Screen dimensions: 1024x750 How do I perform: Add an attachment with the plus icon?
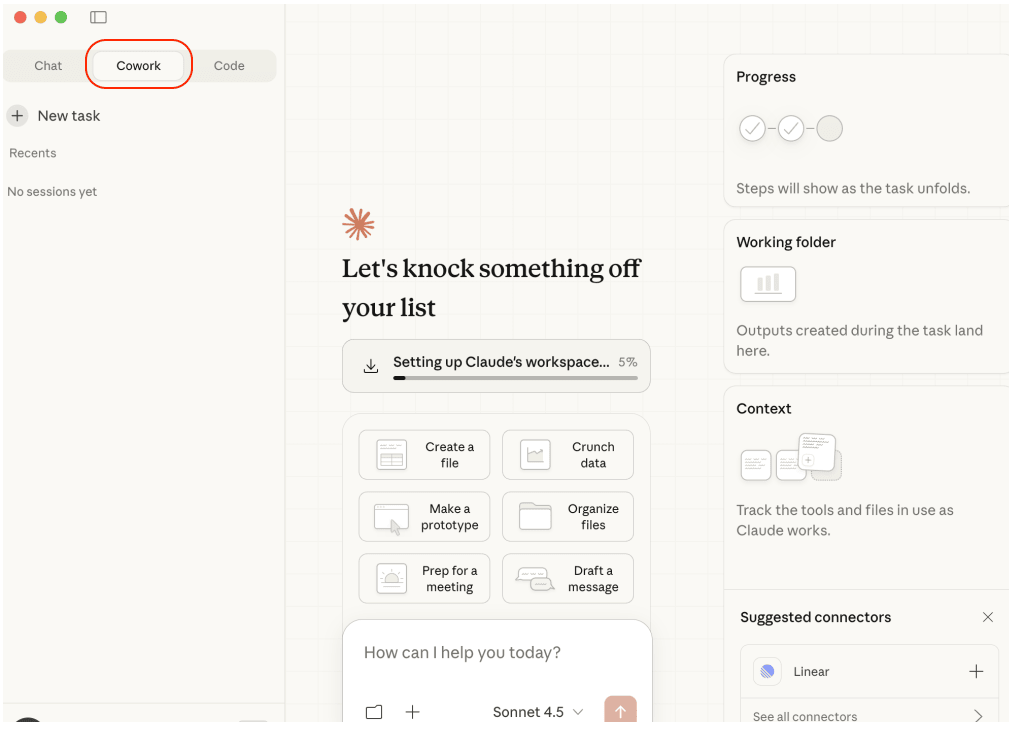click(413, 712)
